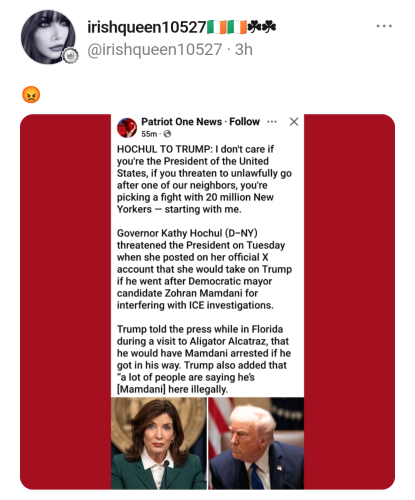The width and height of the screenshot is (415, 500).
Task: Click the red background of attached image
Action: [65, 302]
